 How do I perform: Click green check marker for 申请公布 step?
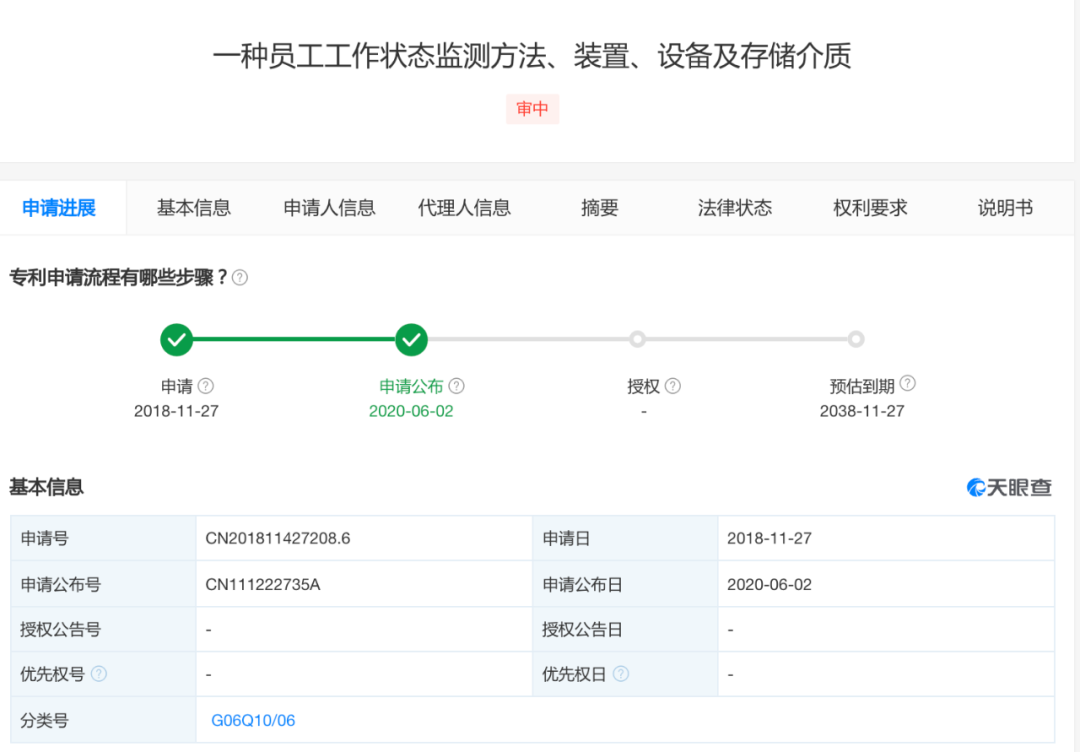(411, 340)
